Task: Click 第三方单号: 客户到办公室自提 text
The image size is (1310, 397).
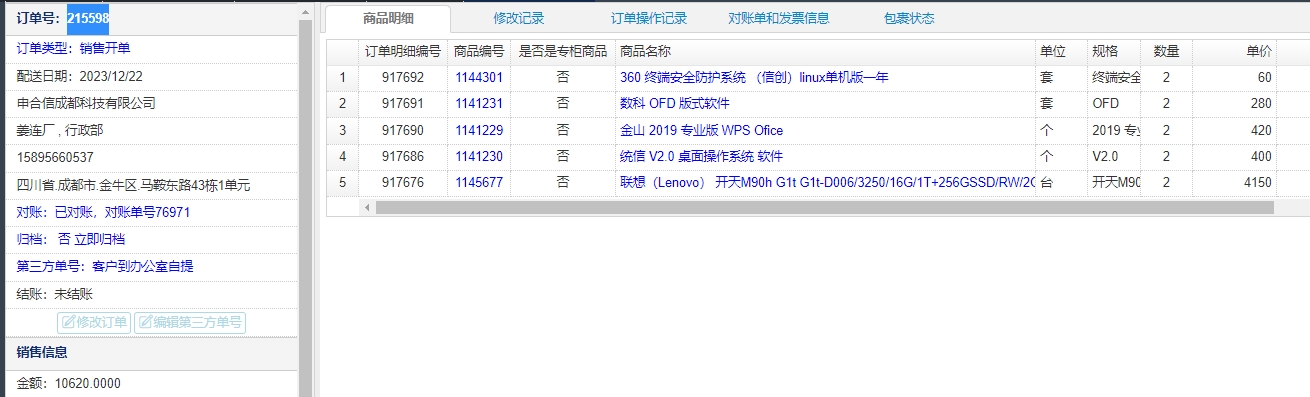Action: [x=105, y=266]
